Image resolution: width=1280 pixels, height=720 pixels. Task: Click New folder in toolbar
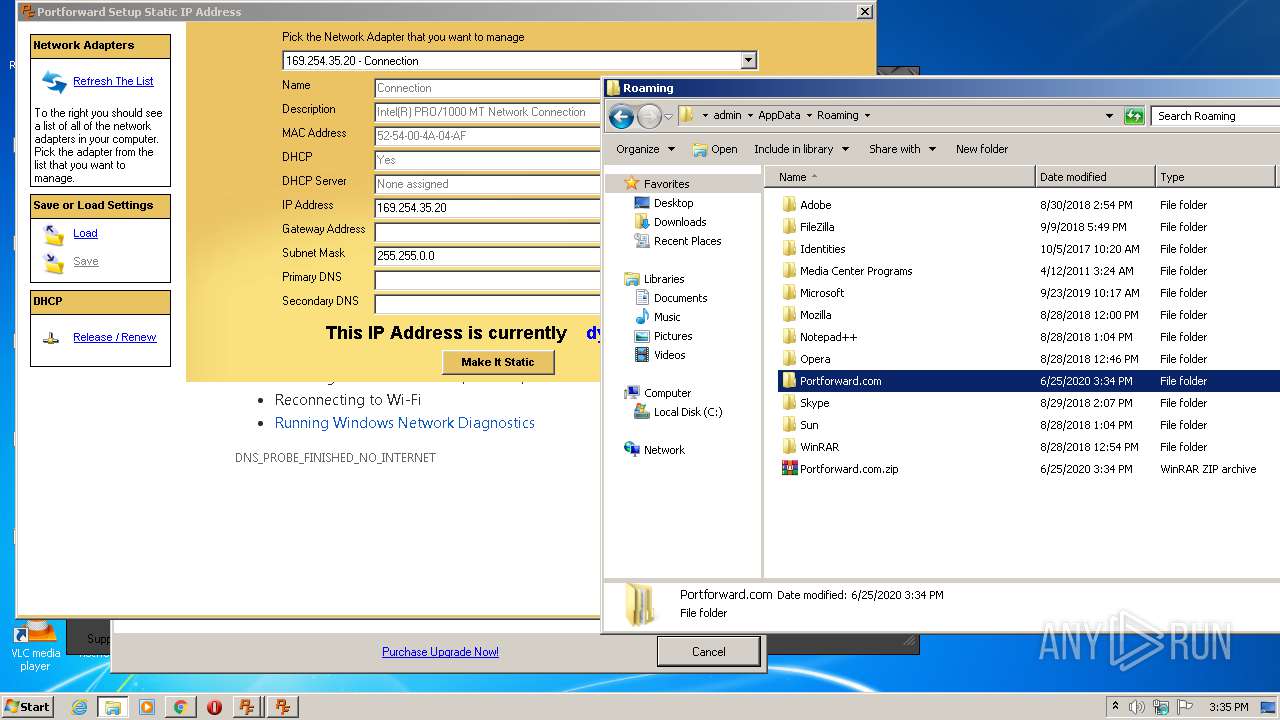pos(981,149)
